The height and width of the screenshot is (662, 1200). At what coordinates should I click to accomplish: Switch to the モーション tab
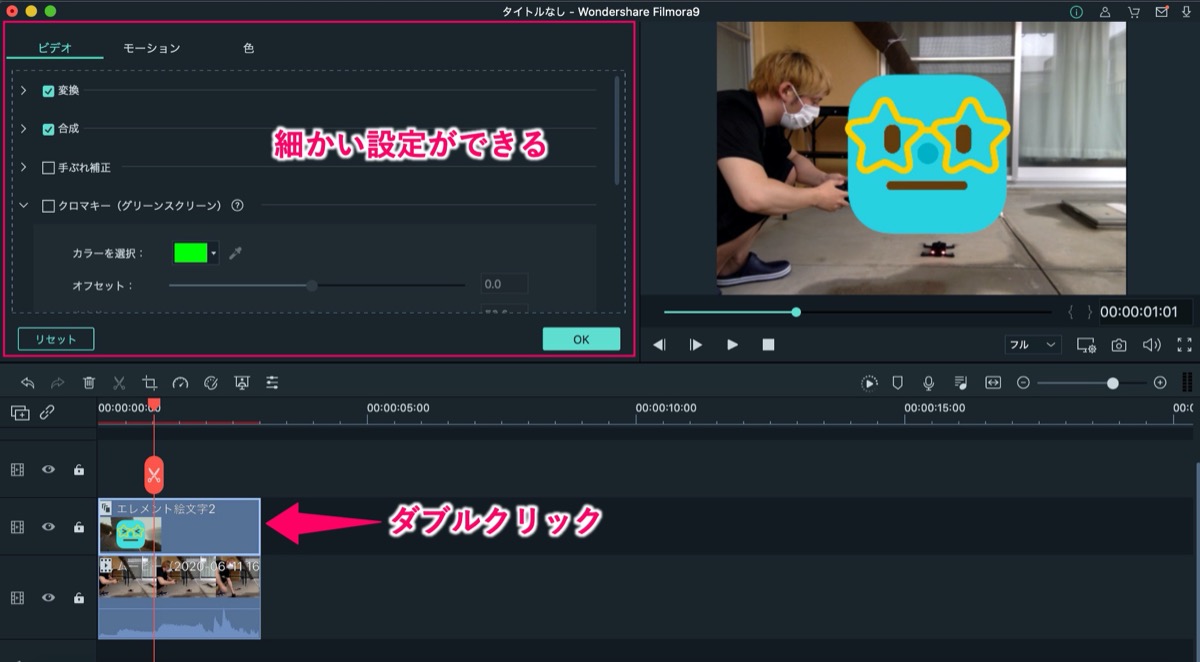point(152,48)
